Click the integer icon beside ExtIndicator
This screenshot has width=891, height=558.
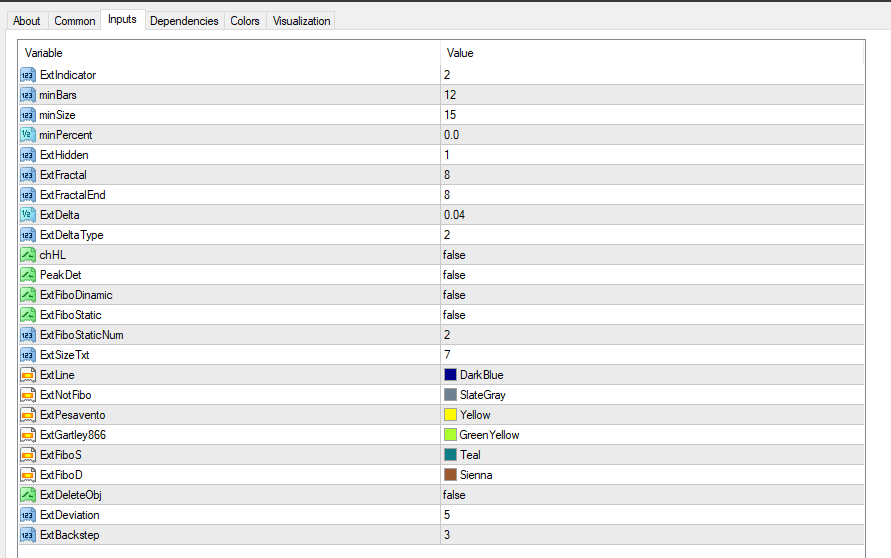[x=28, y=75]
